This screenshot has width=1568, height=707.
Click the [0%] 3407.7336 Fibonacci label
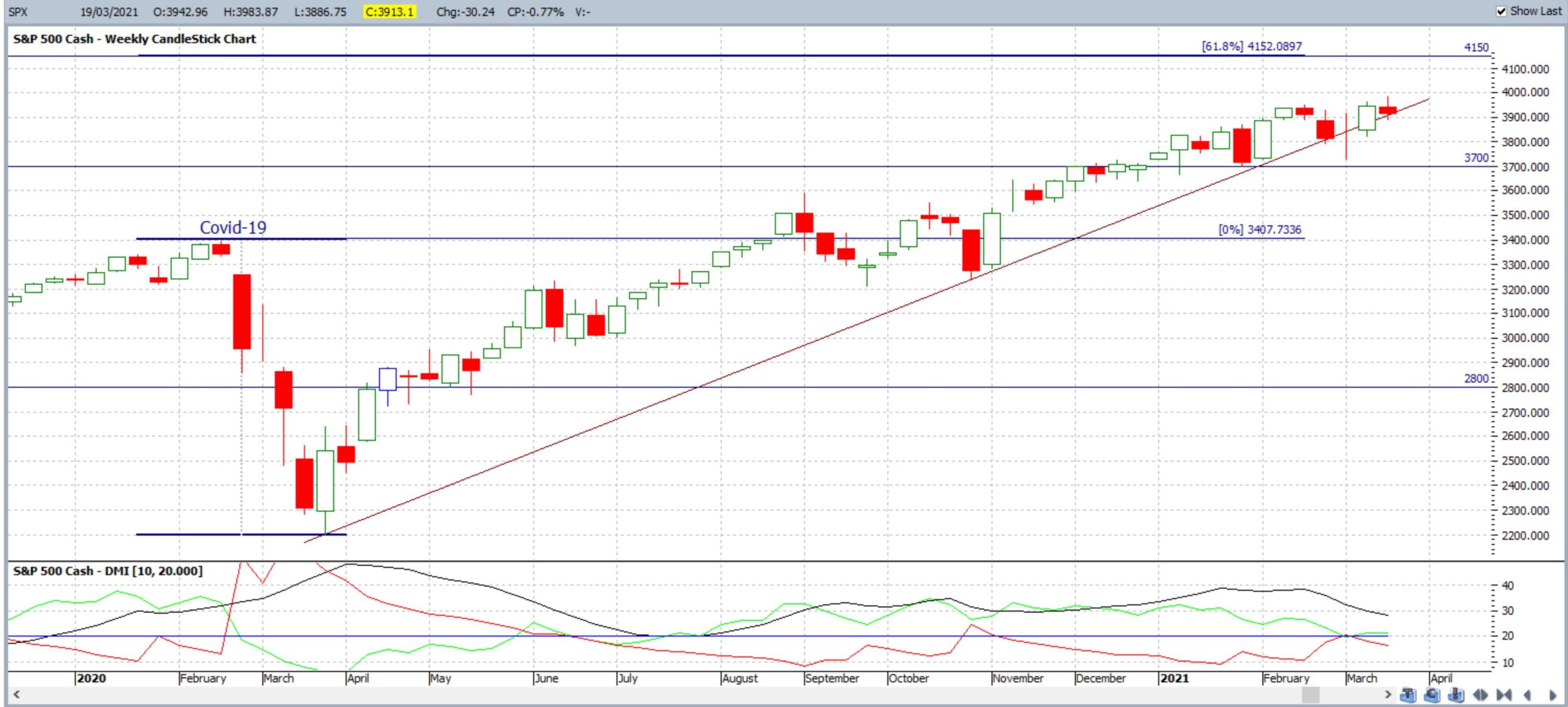tap(1259, 229)
